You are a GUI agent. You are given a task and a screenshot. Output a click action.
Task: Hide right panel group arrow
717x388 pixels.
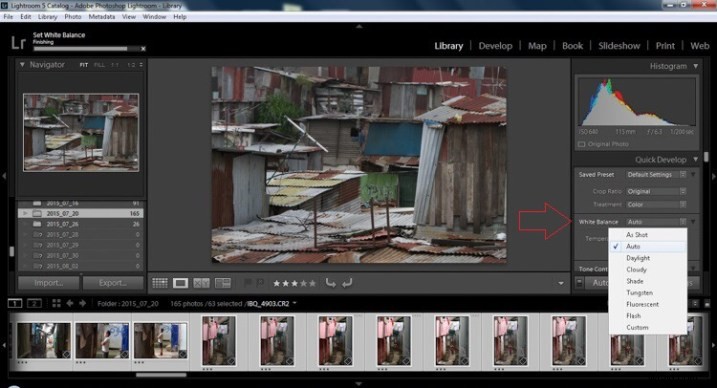(713, 176)
